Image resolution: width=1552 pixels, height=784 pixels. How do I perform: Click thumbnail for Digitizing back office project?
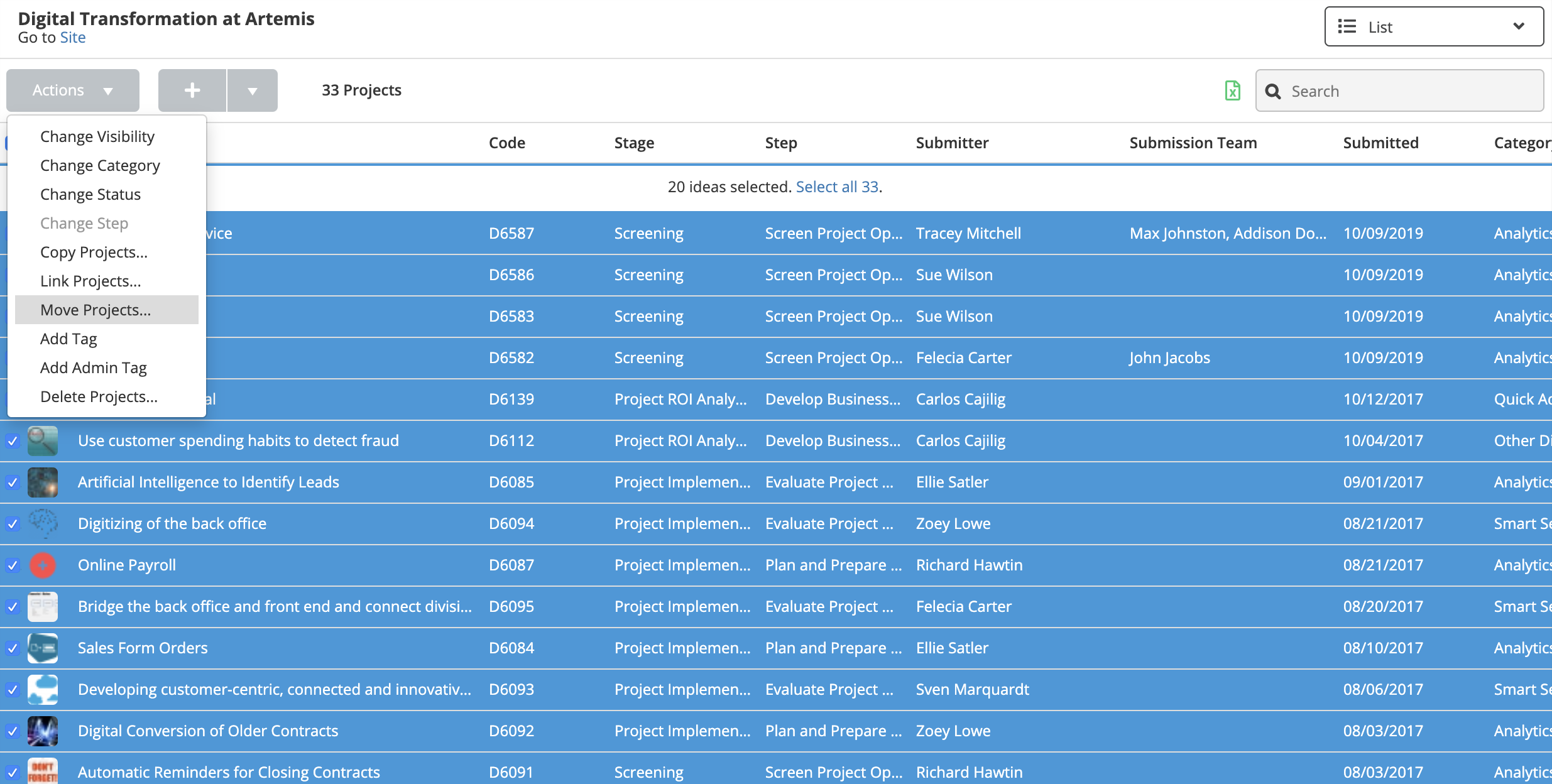43,524
